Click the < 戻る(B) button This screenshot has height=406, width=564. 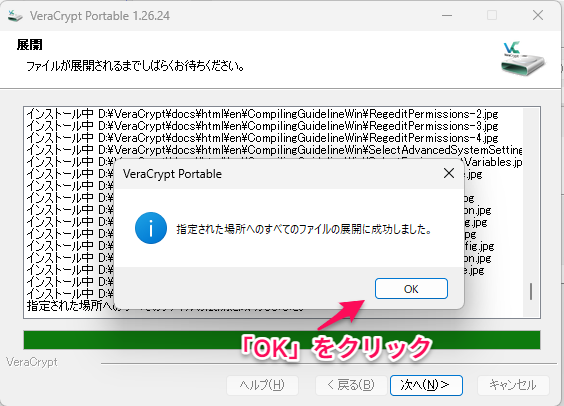click(351, 385)
